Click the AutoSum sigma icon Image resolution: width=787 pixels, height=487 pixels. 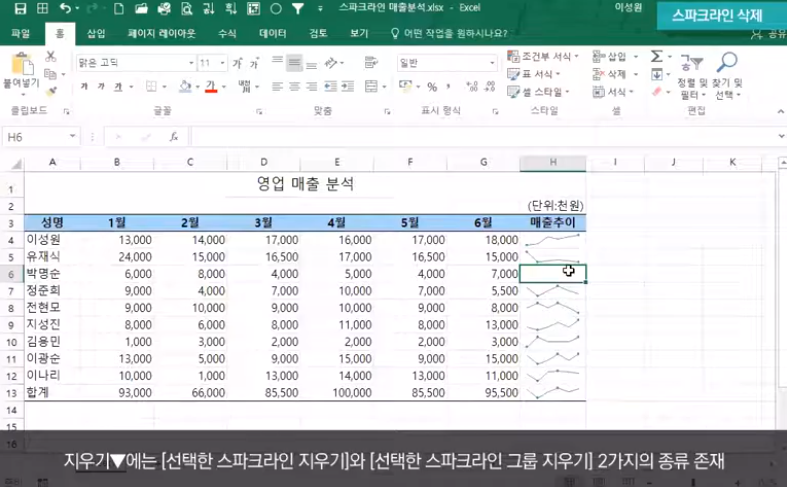click(657, 56)
